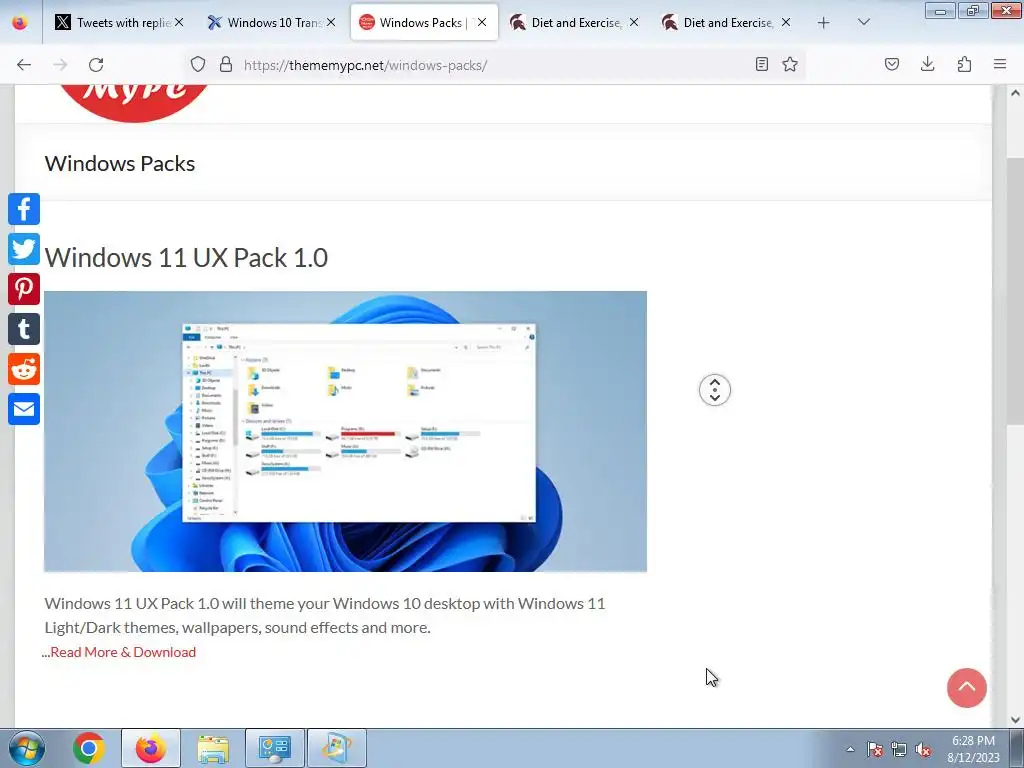This screenshot has width=1024, height=768.
Task: Toggle reader view
Action: pyautogui.click(x=761, y=65)
